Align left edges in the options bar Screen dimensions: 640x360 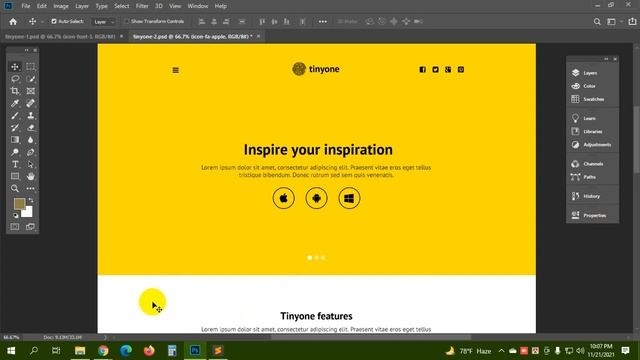click(202, 22)
